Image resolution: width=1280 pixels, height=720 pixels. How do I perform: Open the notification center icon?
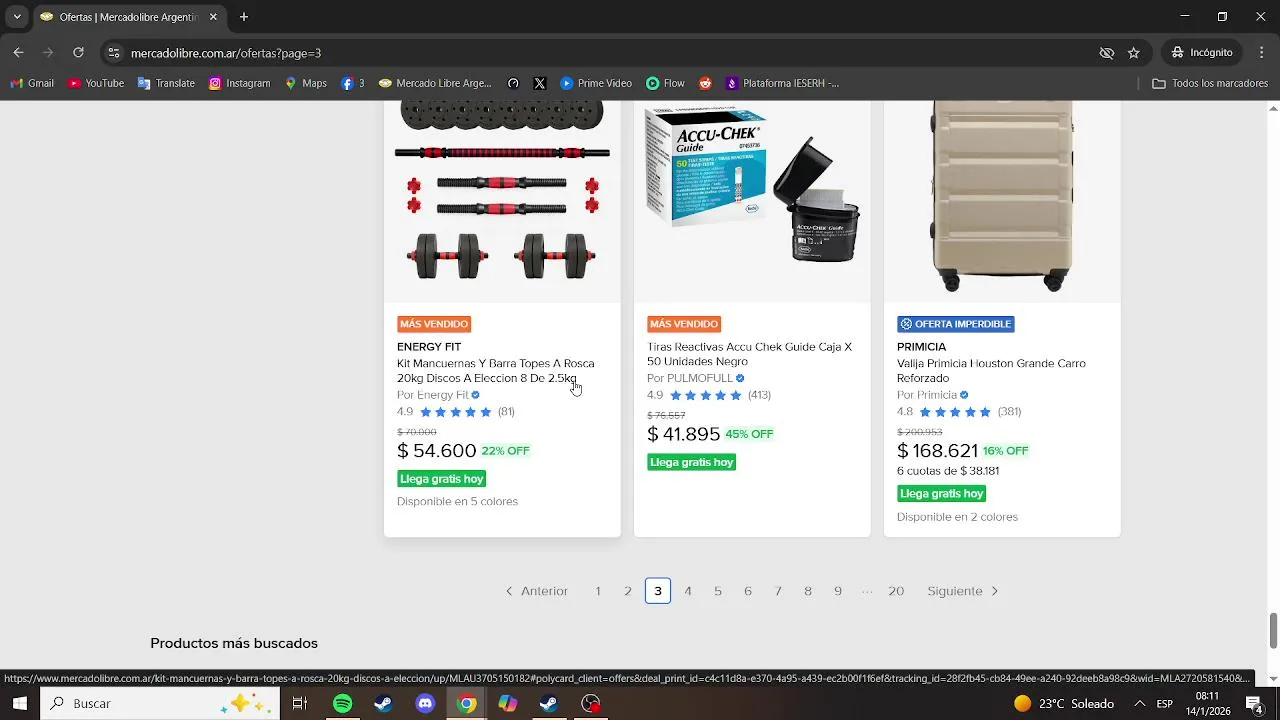(1255, 703)
